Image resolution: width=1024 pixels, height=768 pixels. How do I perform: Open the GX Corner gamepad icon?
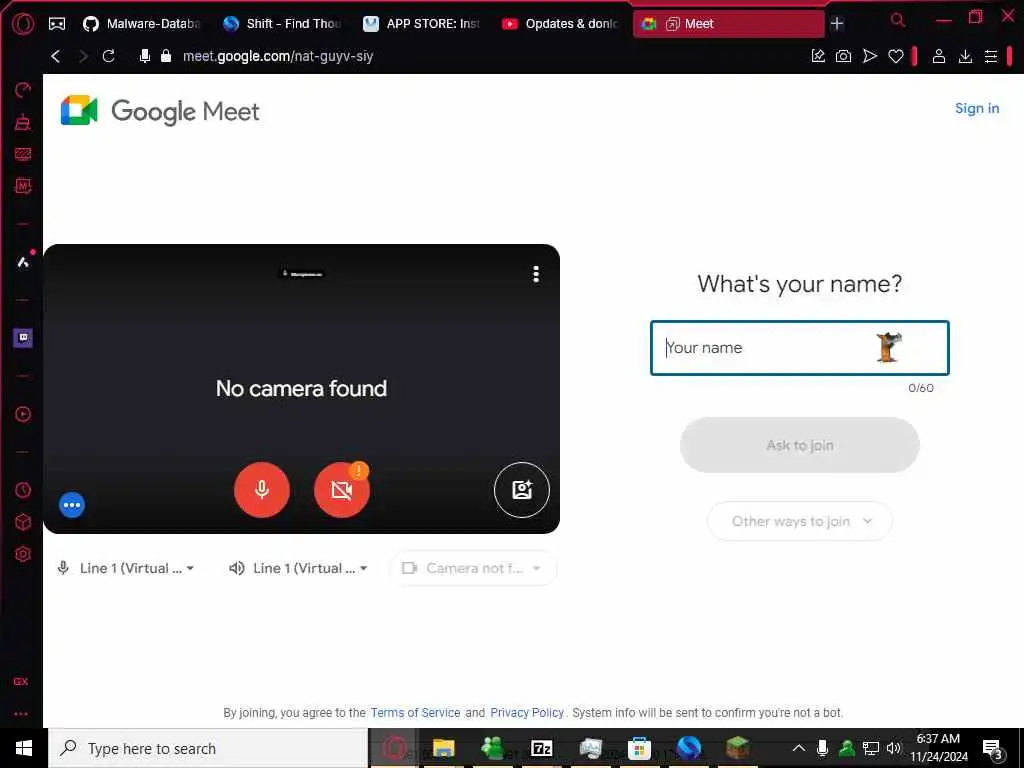[x=57, y=24]
